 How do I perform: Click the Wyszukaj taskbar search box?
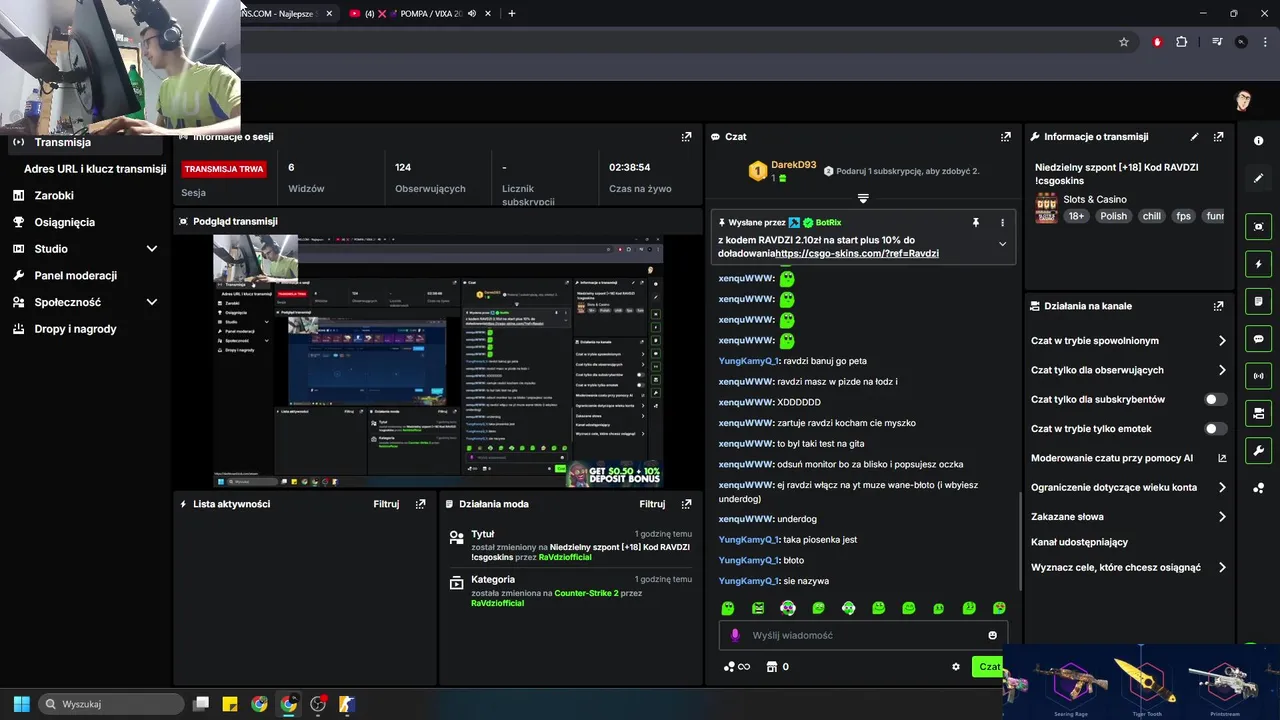point(111,704)
